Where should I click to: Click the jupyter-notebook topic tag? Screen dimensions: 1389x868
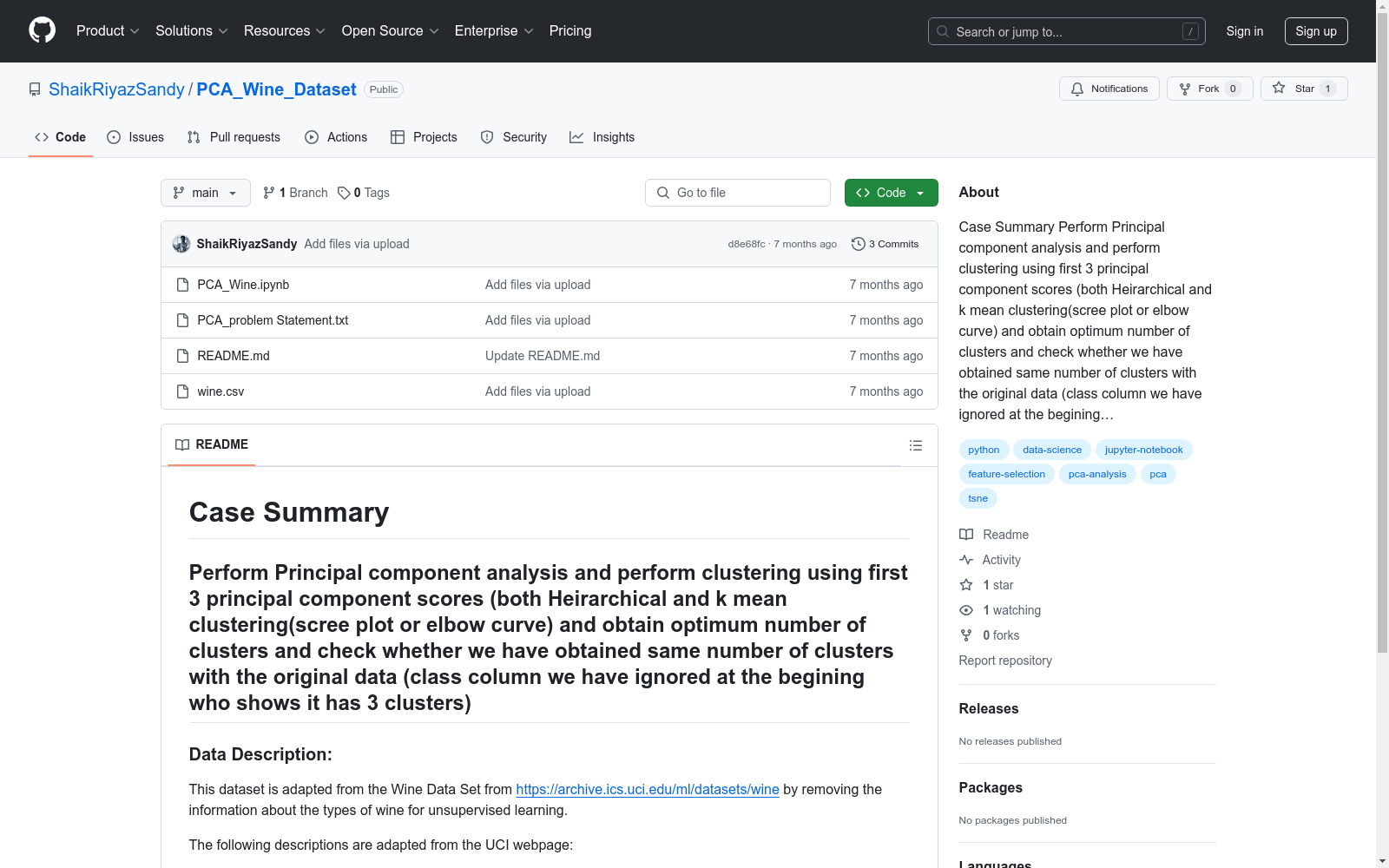tap(1143, 450)
